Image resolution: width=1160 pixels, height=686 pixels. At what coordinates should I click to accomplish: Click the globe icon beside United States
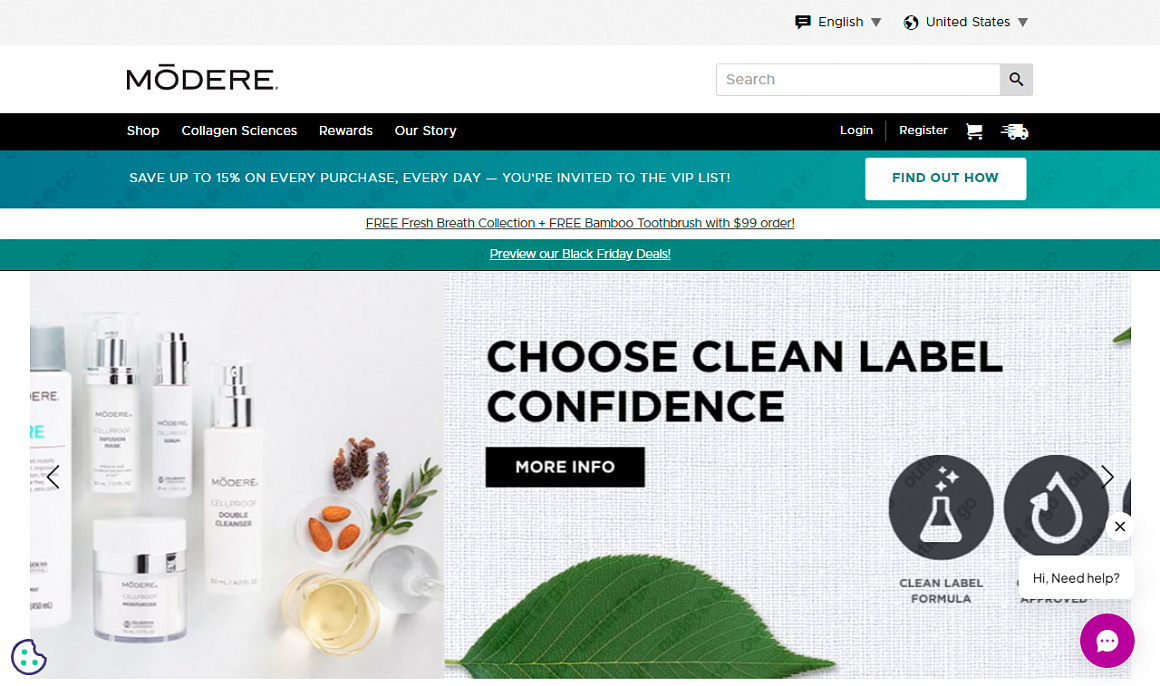coord(911,22)
